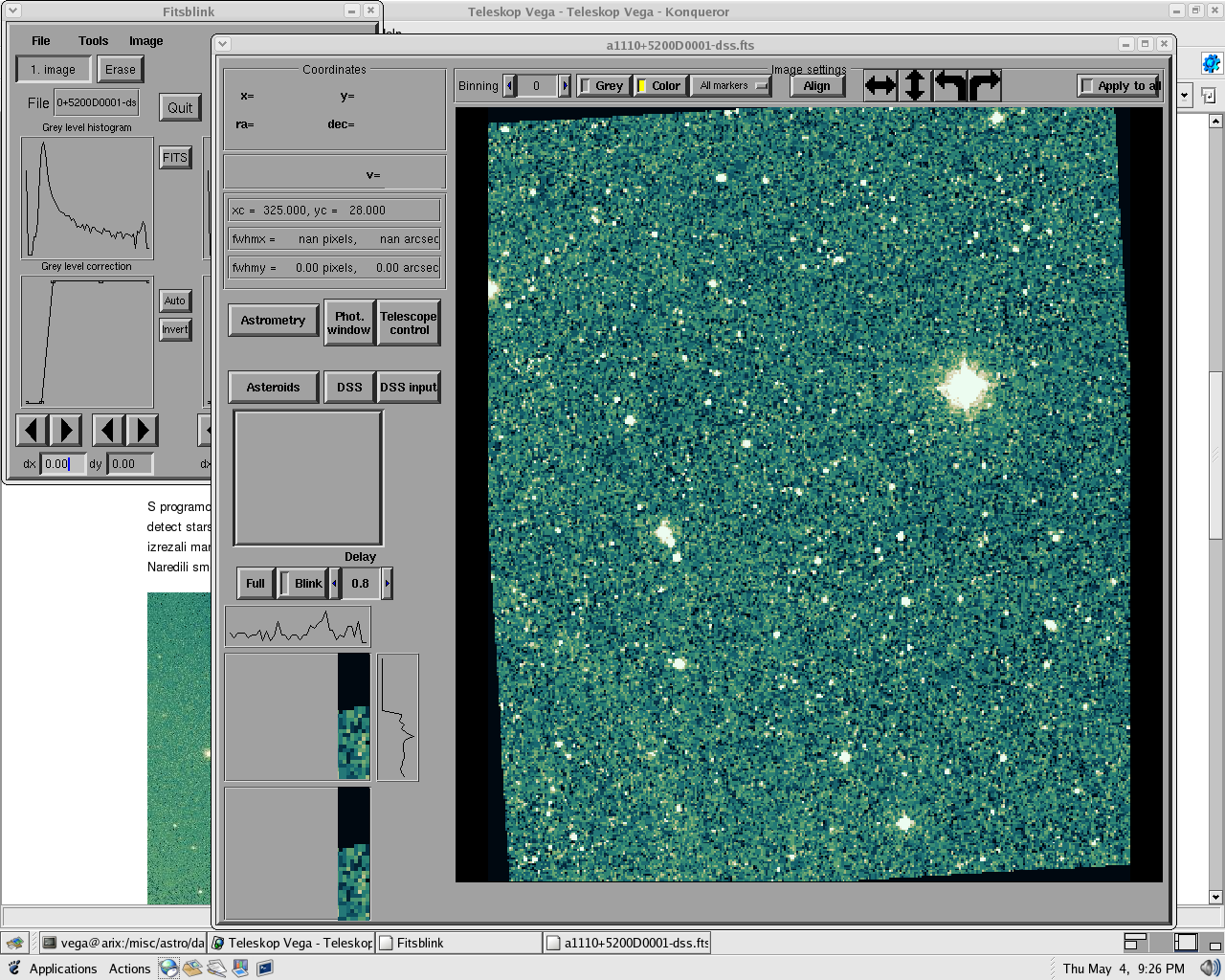Image resolution: width=1225 pixels, height=980 pixels.
Task: Click the Auto grey level button
Action: point(175,301)
